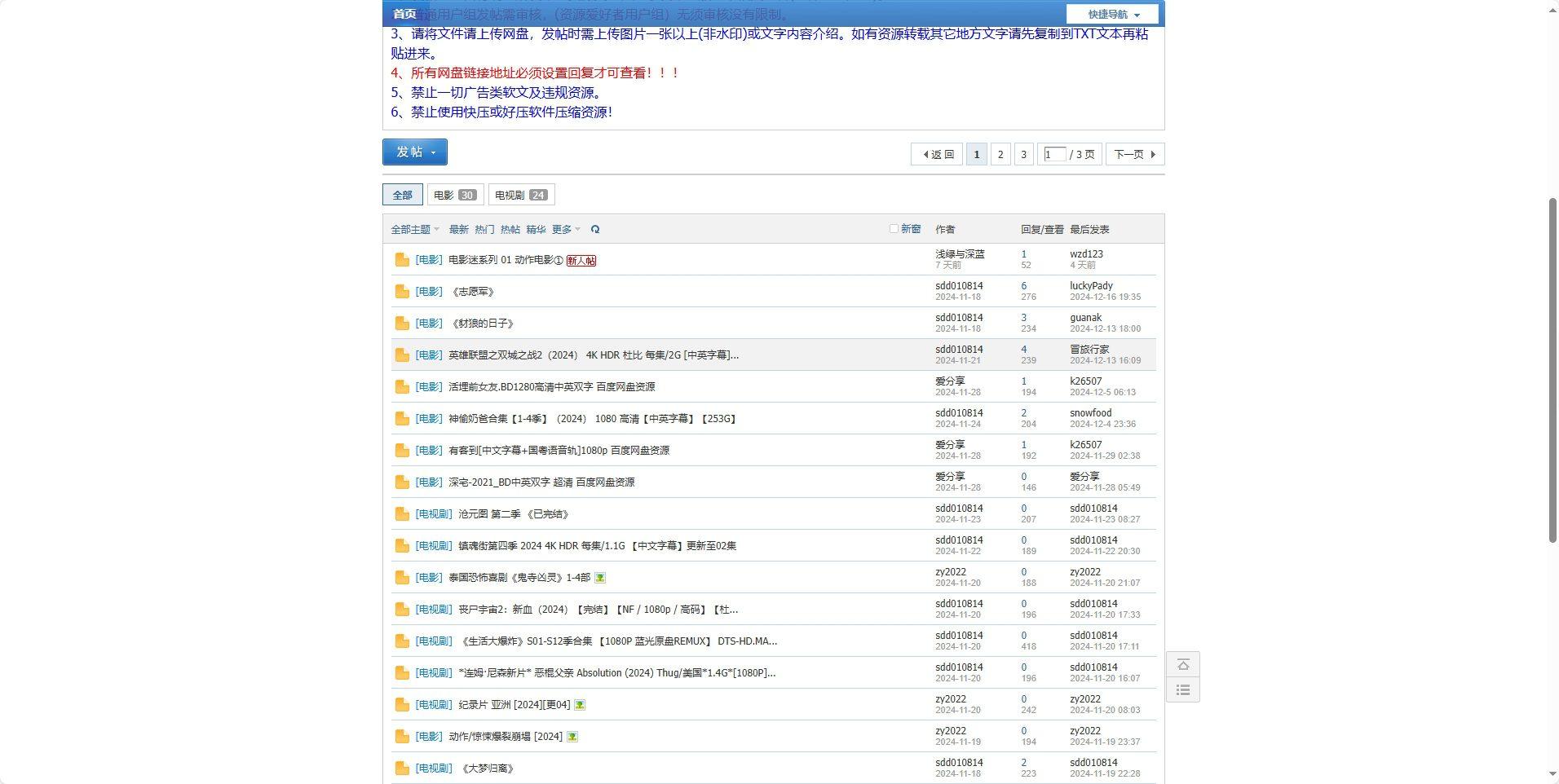
Task: Click folder icon beside 电影迷系列 01 thread
Action: [x=401, y=260]
